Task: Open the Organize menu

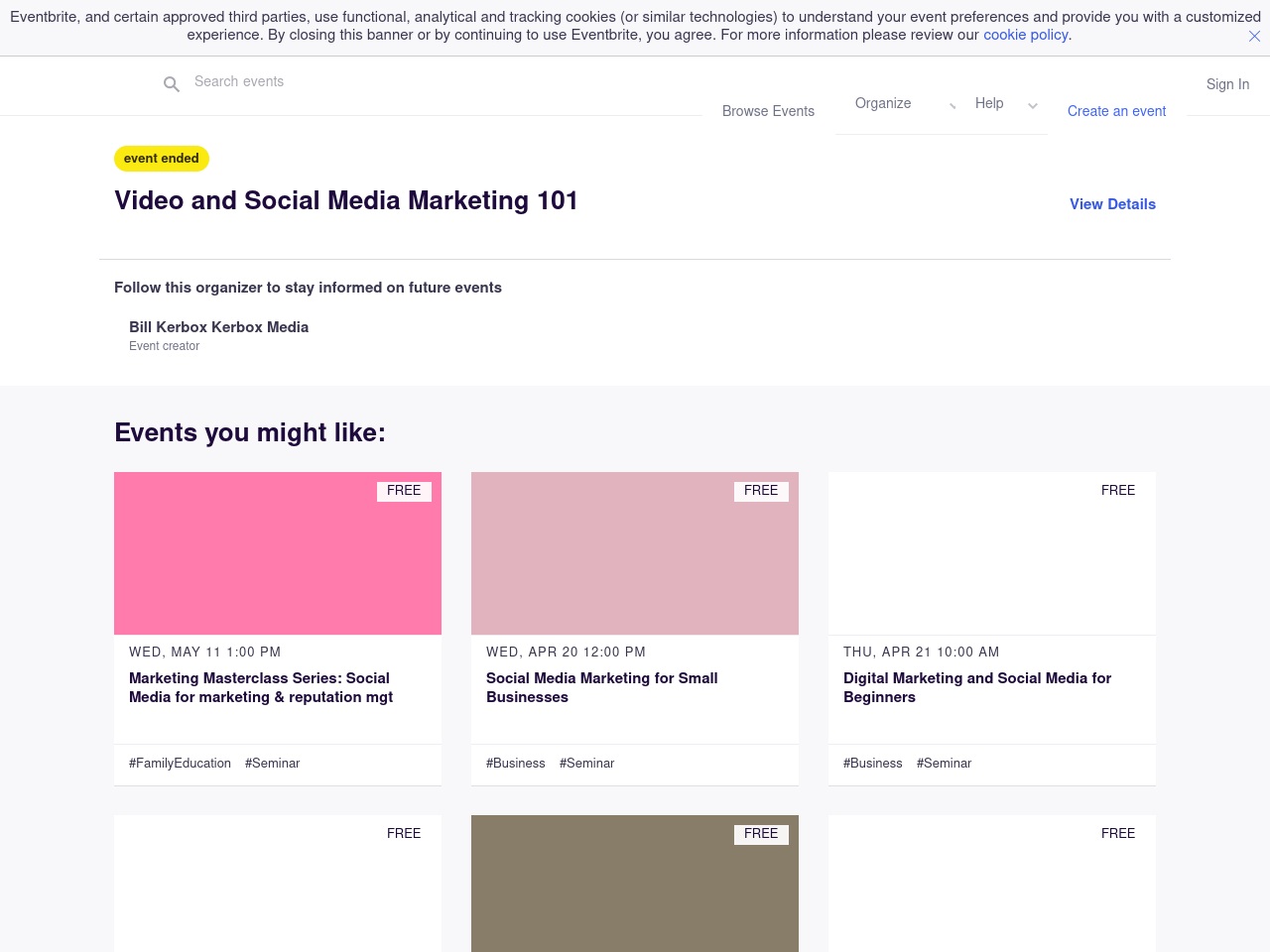Action: click(x=883, y=103)
